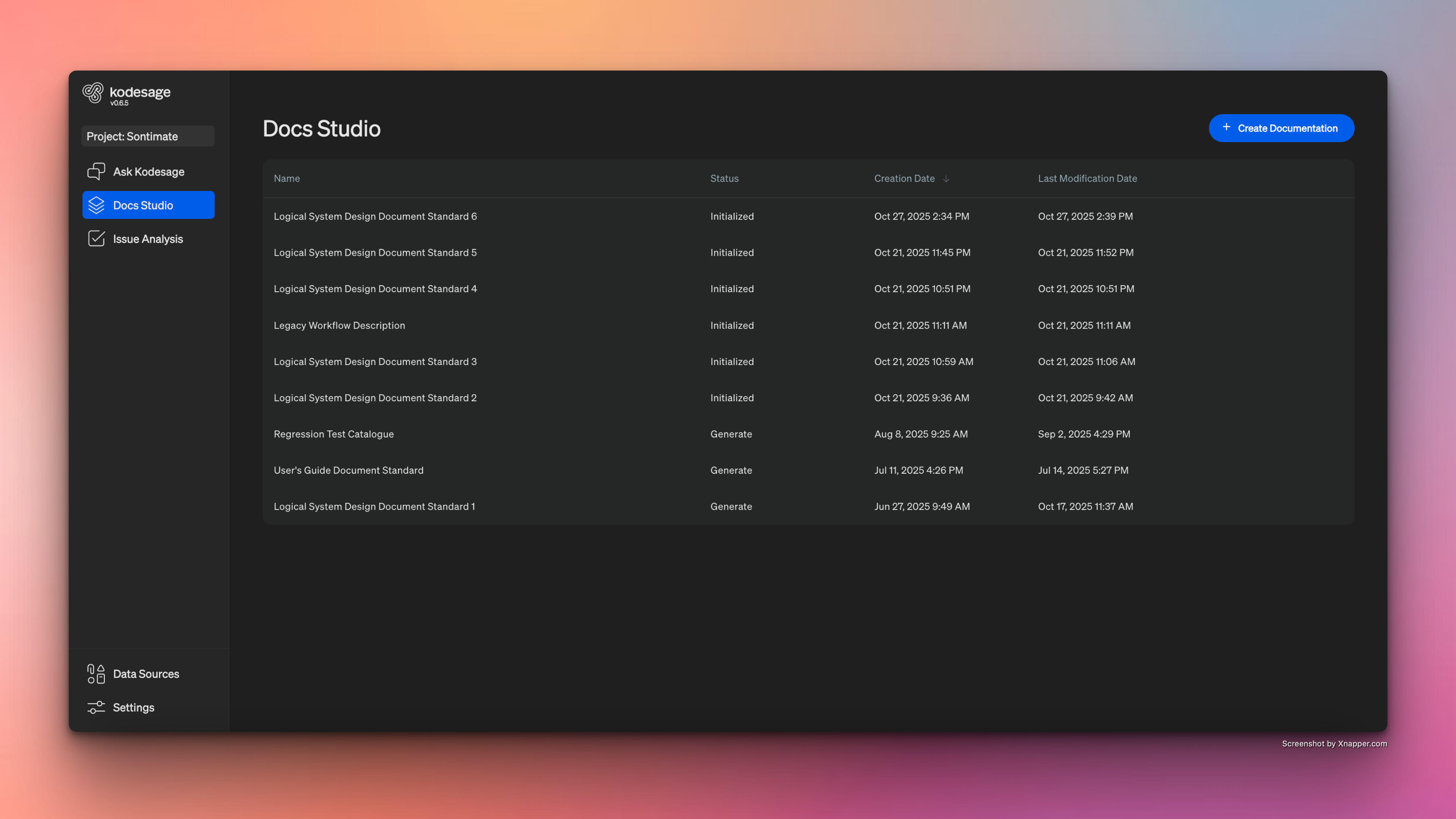
Task: Click creation date Jul 11, 2025 4:26 PM
Action: pyautogui.click(x=919, y=470)
